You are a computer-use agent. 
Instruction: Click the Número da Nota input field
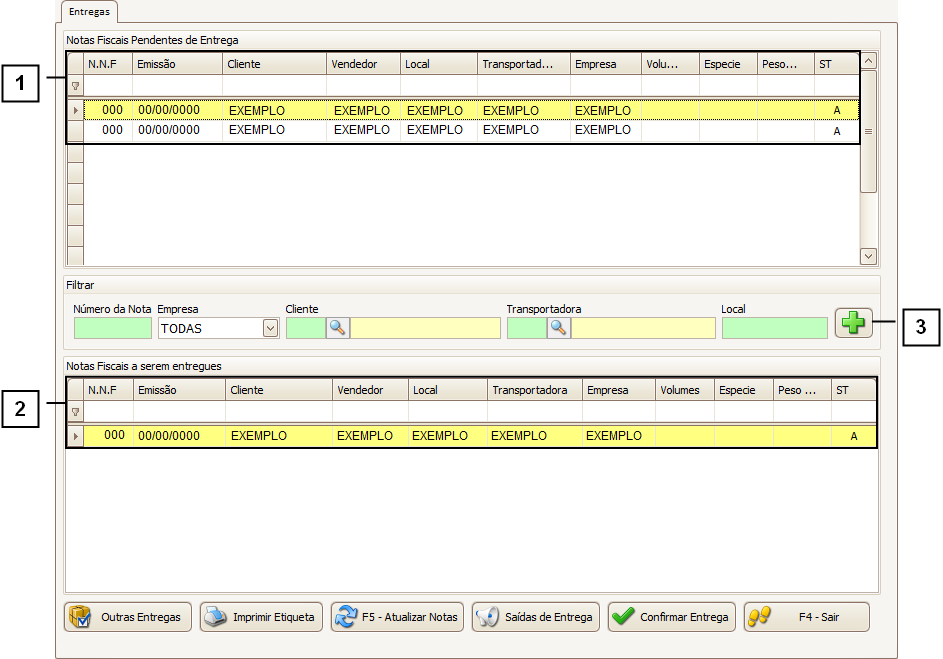pyautogui.click(x=113, y=328)
